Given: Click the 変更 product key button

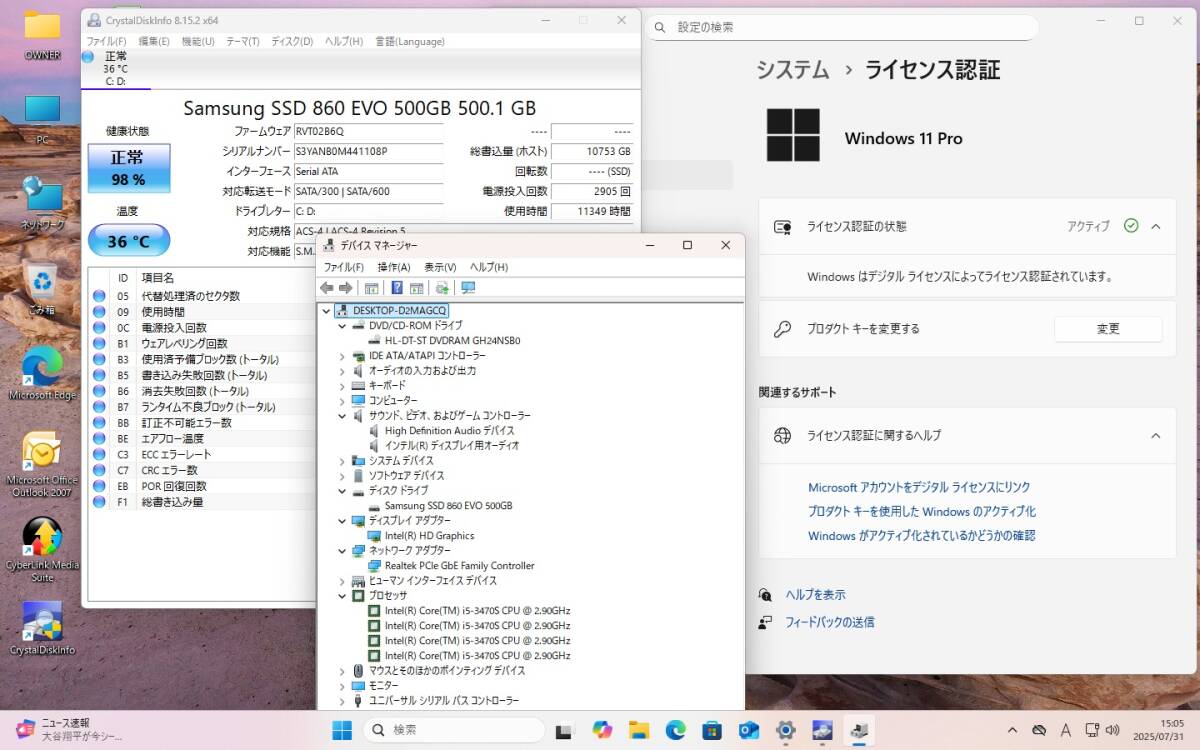Looking at the screenshot, I should [x=1108, y=329].
